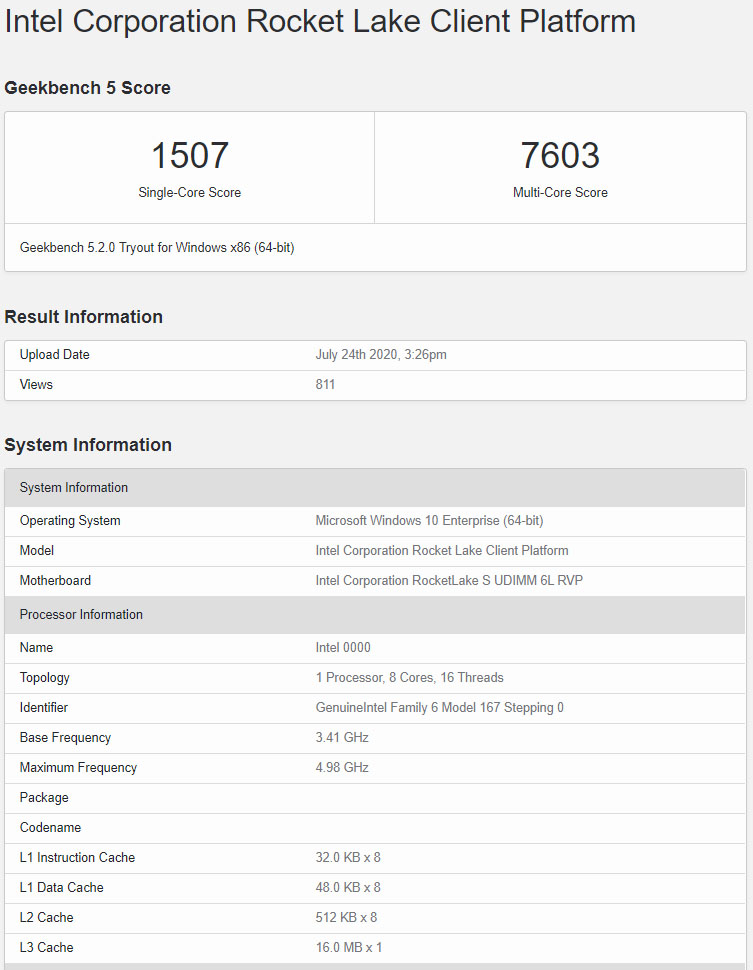
Task: Click the Operating System label
Action: pyautogui.click(x=70, y=520)
